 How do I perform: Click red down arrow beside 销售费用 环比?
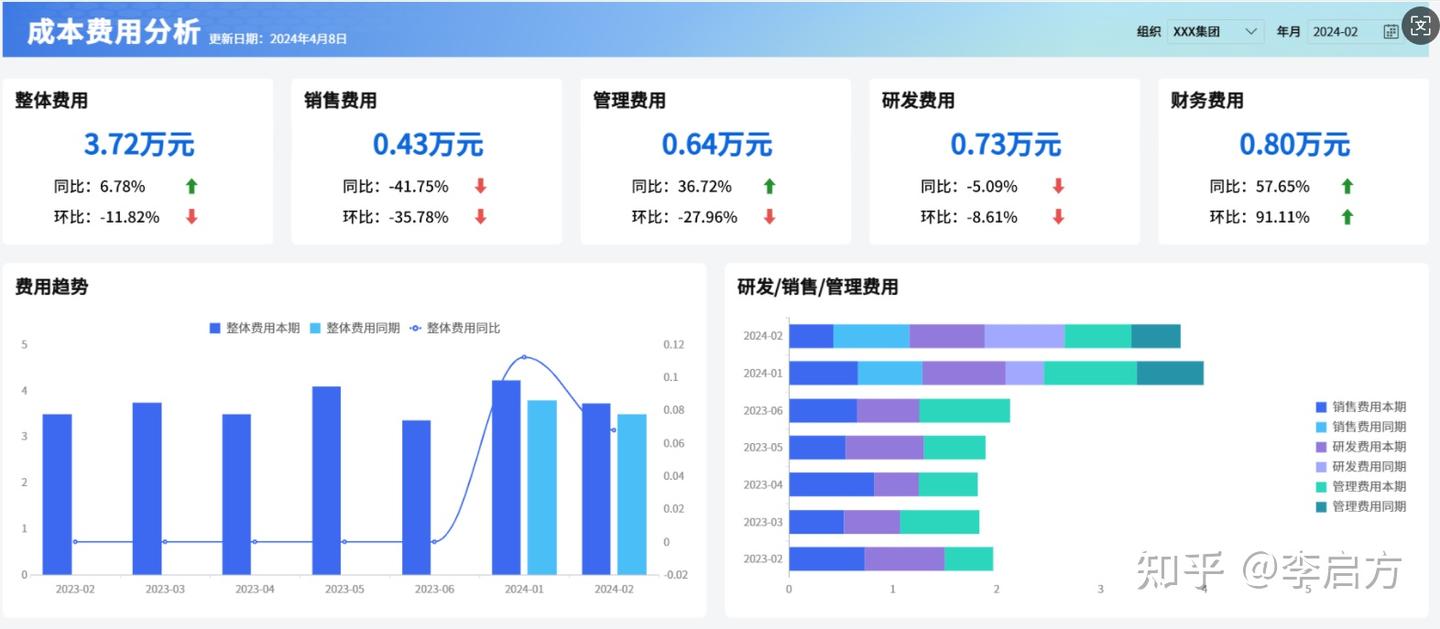[x=480, y=216]
